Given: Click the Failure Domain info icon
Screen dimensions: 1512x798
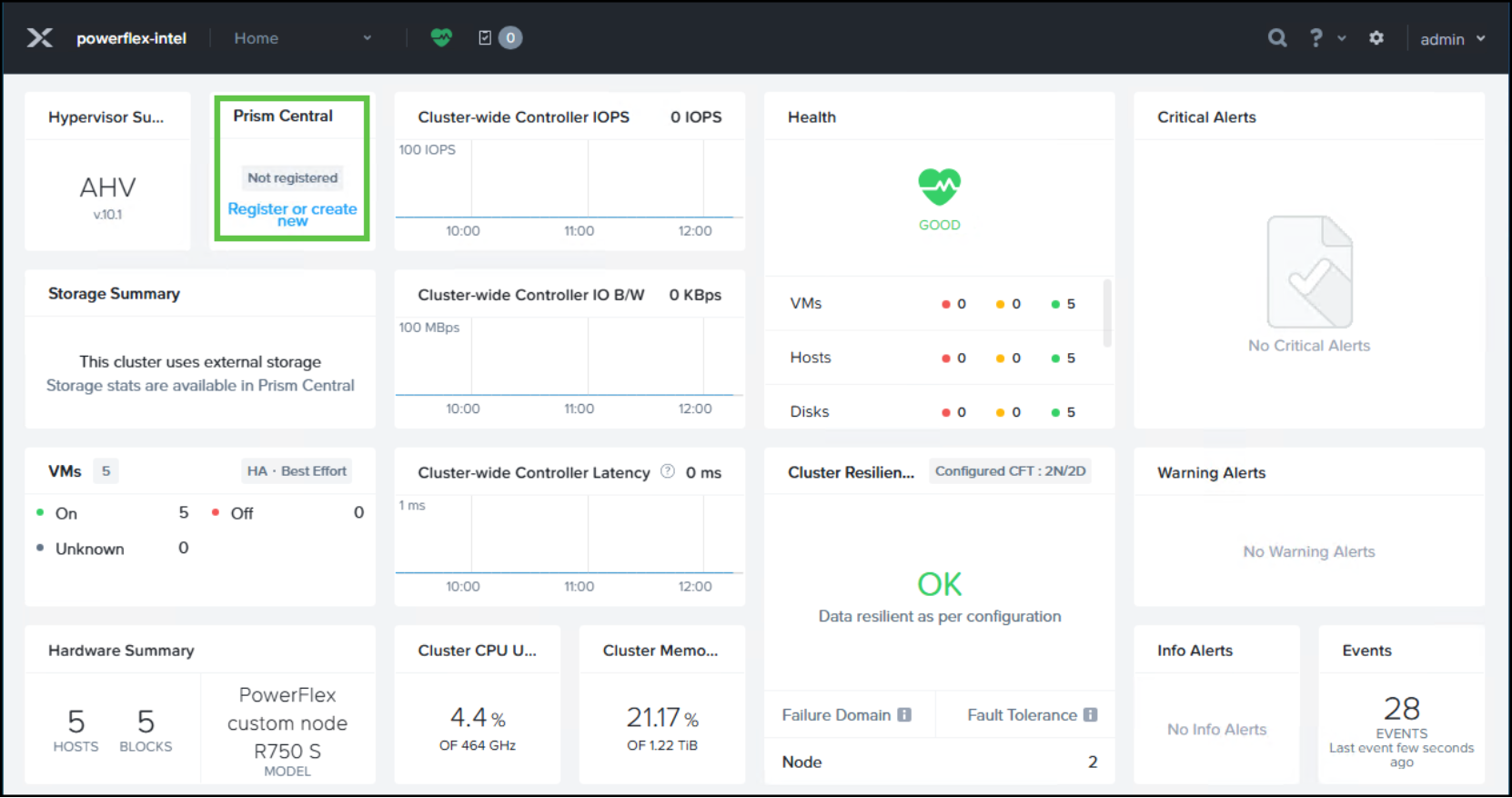Looking at the screenshot, I should (x=904, y=715).
